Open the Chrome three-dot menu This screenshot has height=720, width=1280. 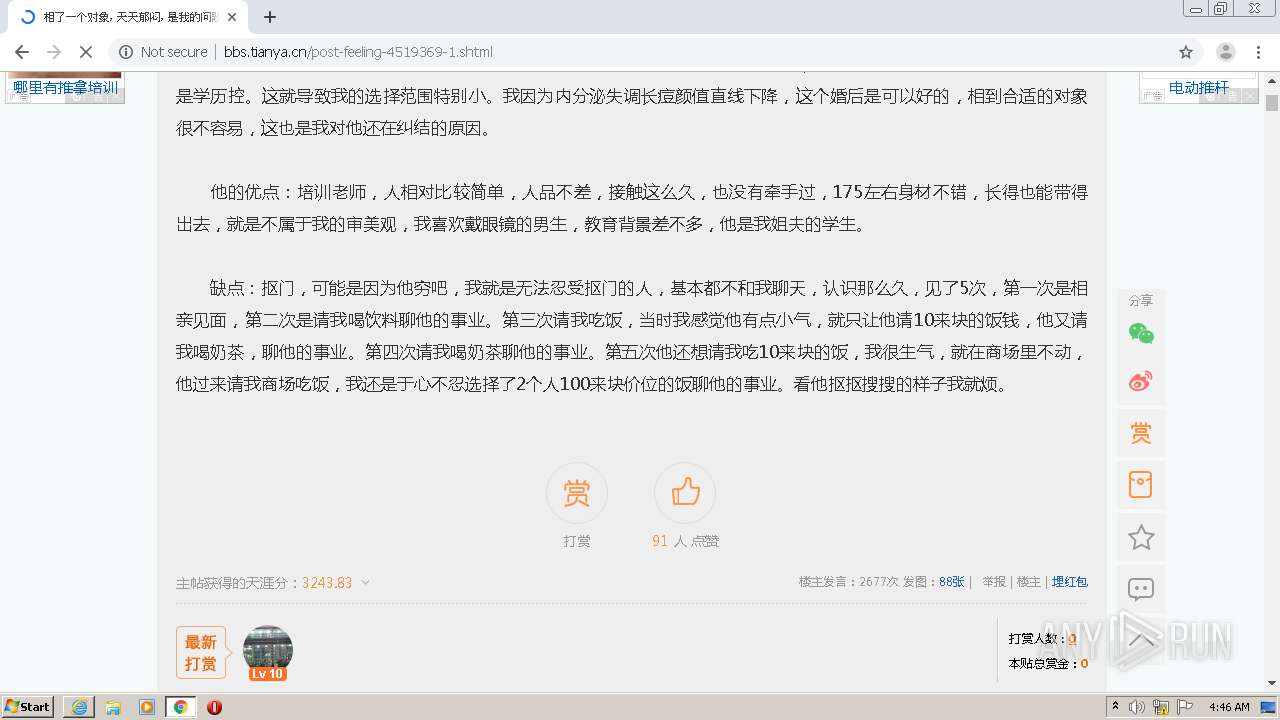[1258, 52]
